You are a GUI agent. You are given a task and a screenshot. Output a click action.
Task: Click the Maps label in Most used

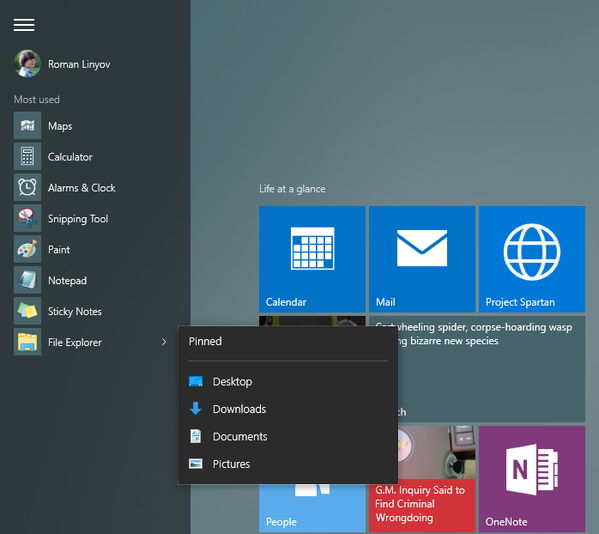click(60, 126)
